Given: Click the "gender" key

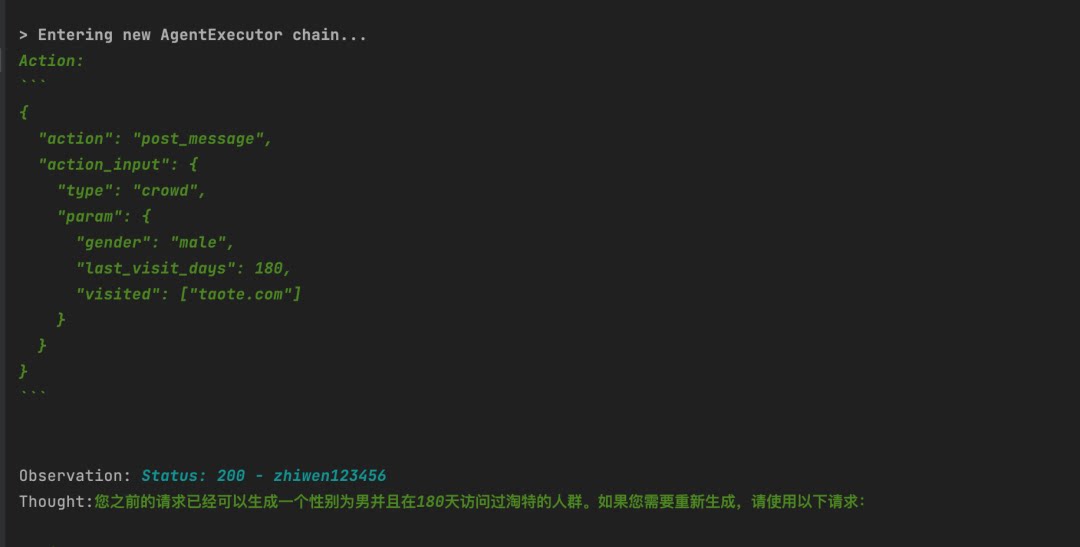Looking at the screenshot, I should (113, 242).
